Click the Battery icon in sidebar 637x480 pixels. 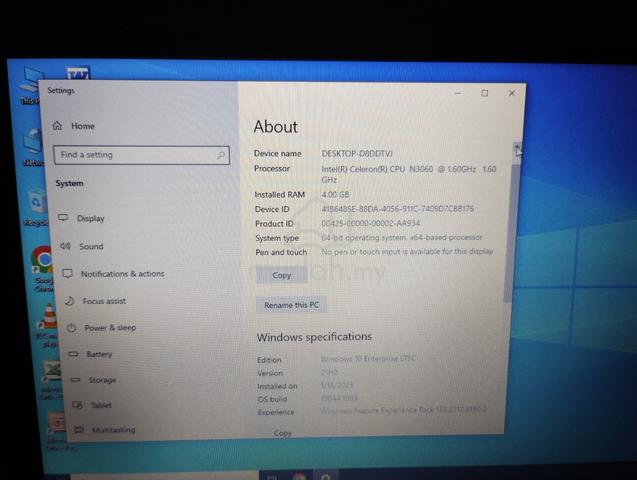73,354
